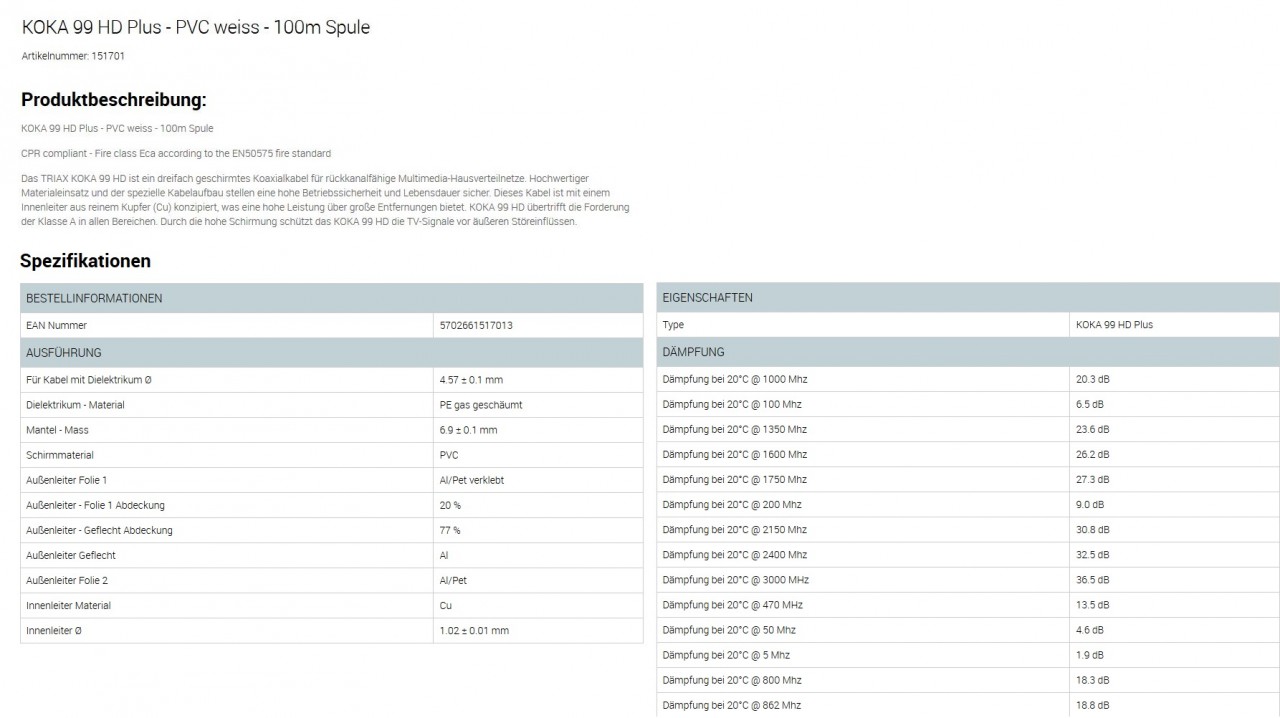This screenshot has height=718, width=1280.
Task: Select the 36.5 dB attenuation value
Action: point(1092,580)
